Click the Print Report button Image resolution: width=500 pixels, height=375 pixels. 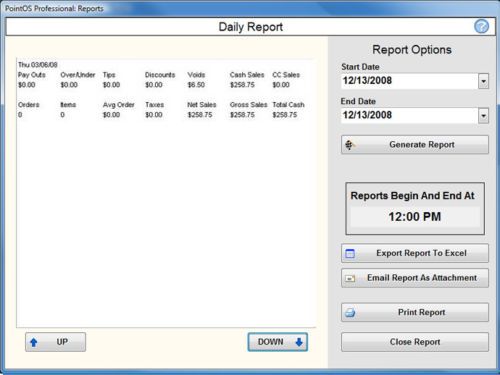[x=415, y=312]
